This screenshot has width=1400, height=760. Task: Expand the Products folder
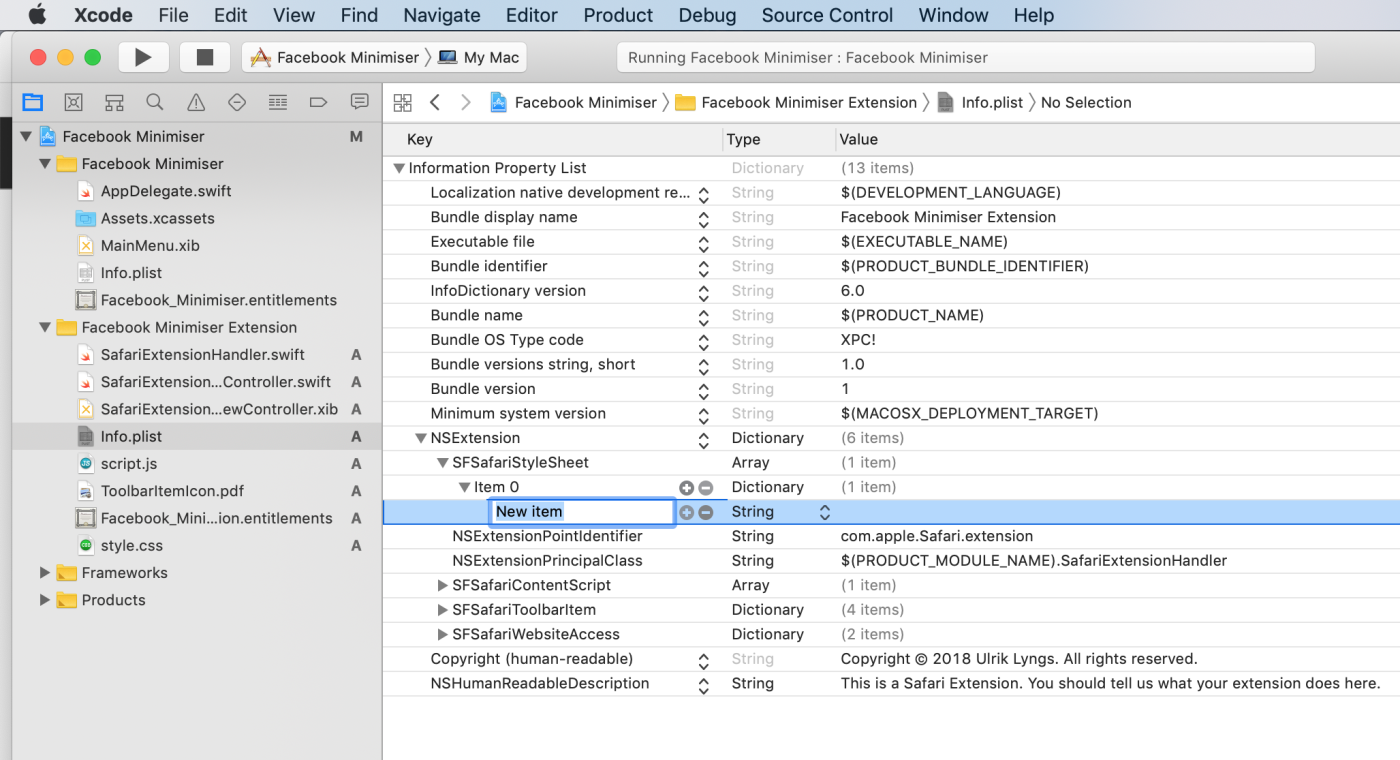[x=45, y=600]
